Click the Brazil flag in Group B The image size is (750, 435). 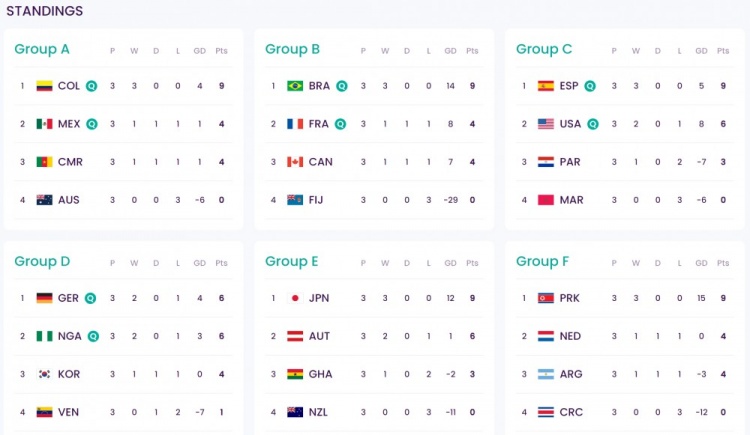tap(295, 86)
